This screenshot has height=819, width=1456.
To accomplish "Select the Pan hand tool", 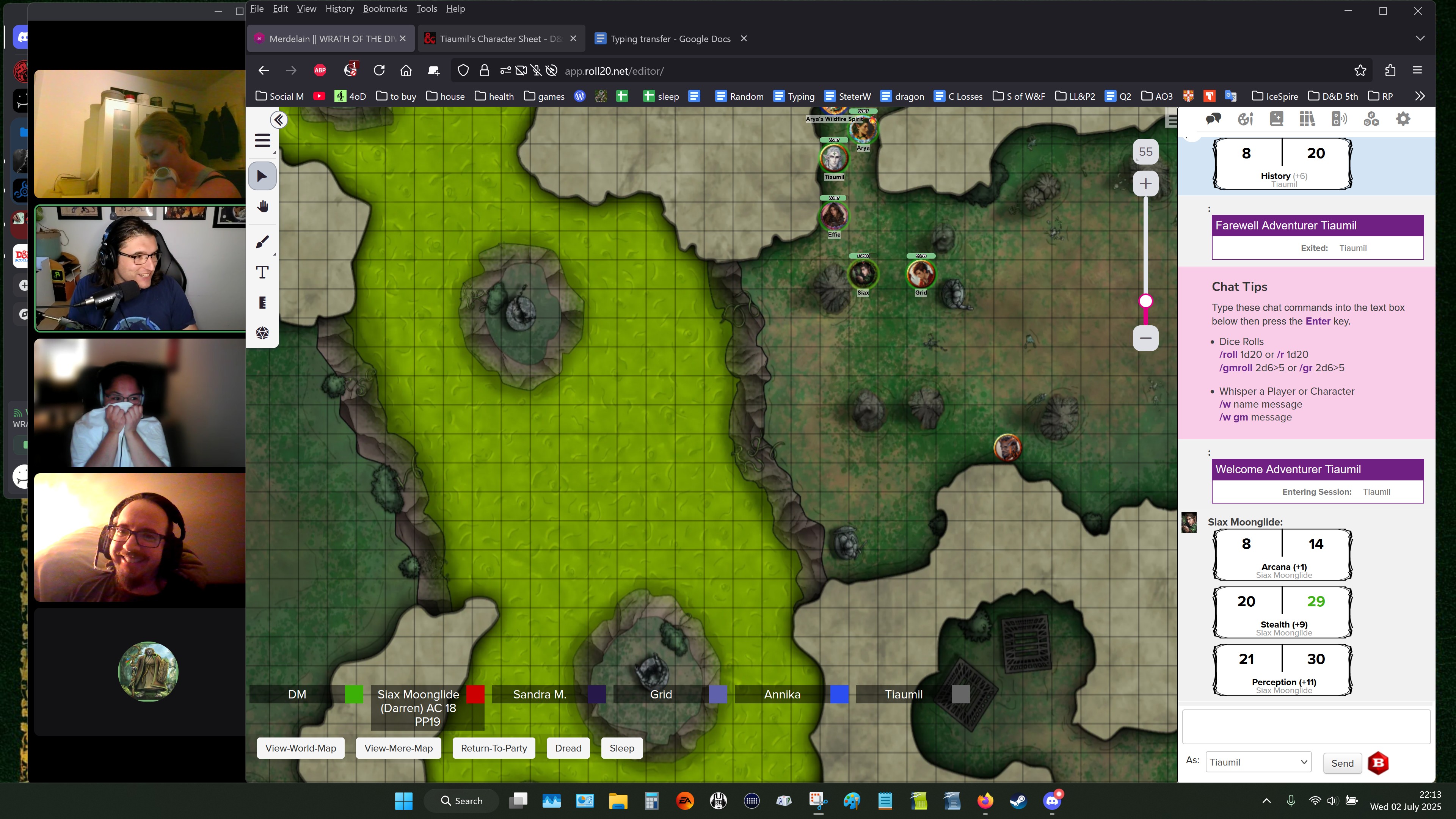I will (x=262, y=206).
